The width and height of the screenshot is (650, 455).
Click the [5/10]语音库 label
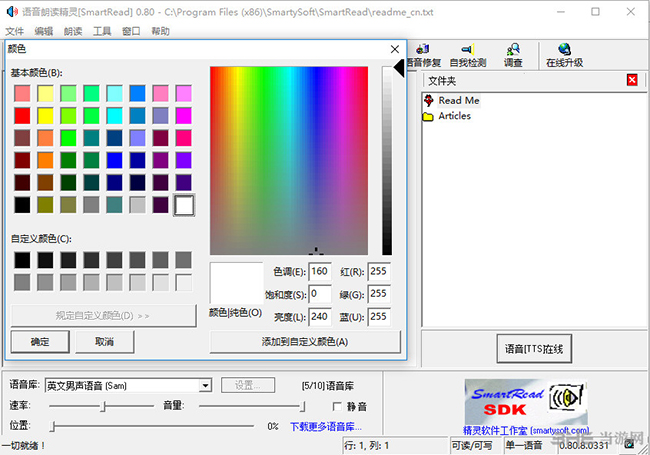coord(327,386)
